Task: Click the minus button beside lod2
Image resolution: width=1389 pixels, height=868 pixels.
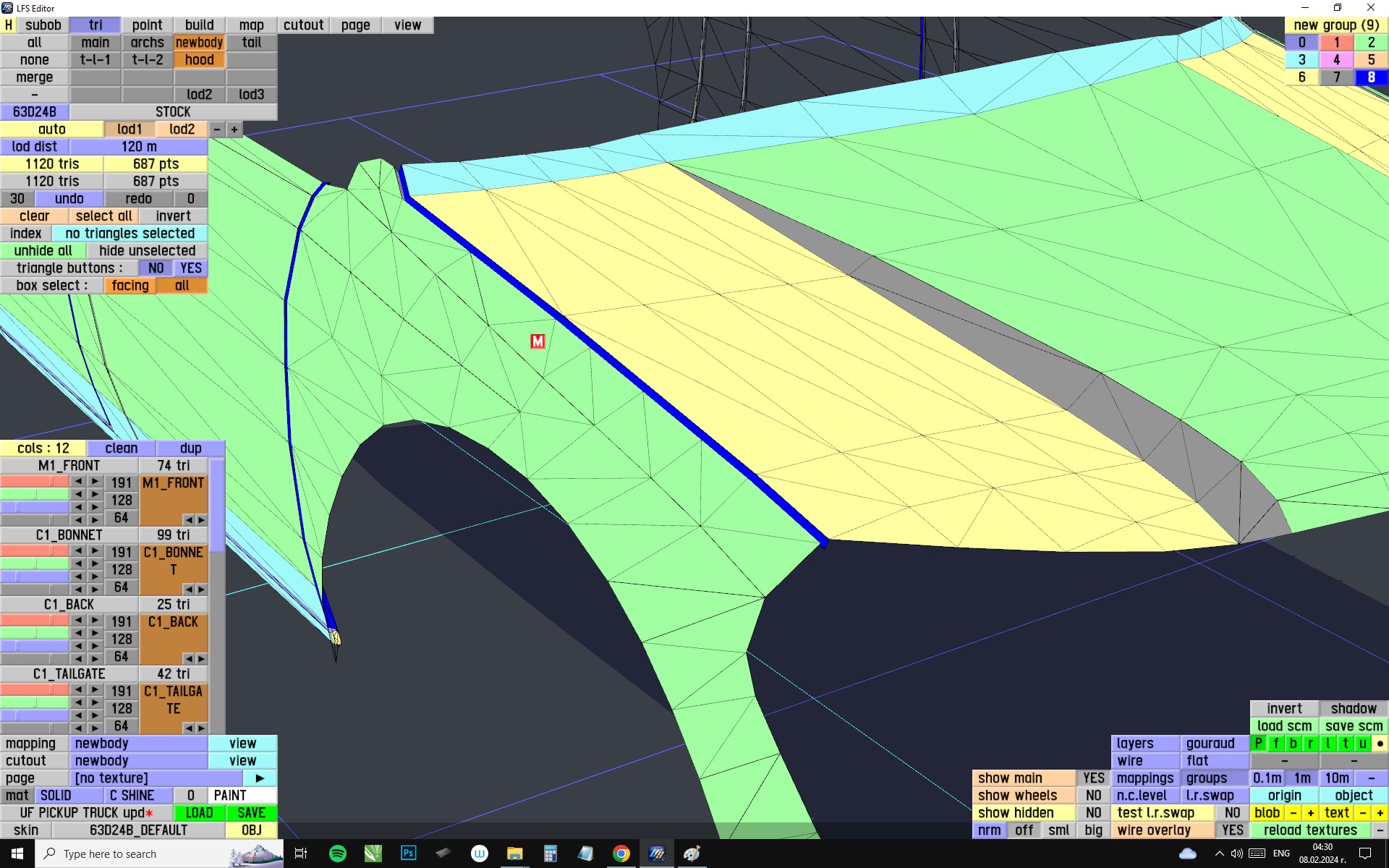Action: click(x=217, y=129)
